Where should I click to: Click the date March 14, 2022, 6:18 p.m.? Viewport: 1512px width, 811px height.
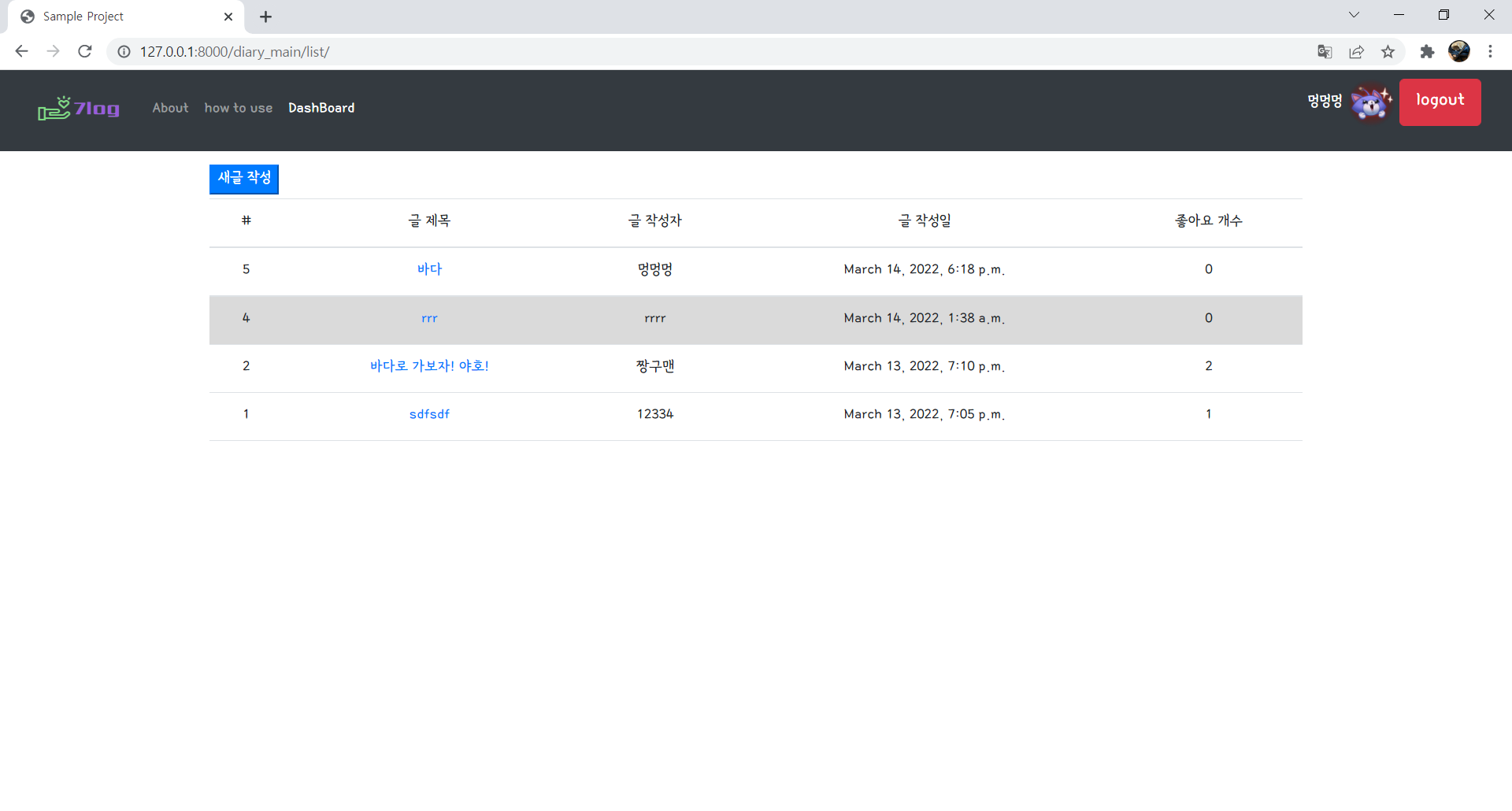pyautogui.click(x=925, y=269)
